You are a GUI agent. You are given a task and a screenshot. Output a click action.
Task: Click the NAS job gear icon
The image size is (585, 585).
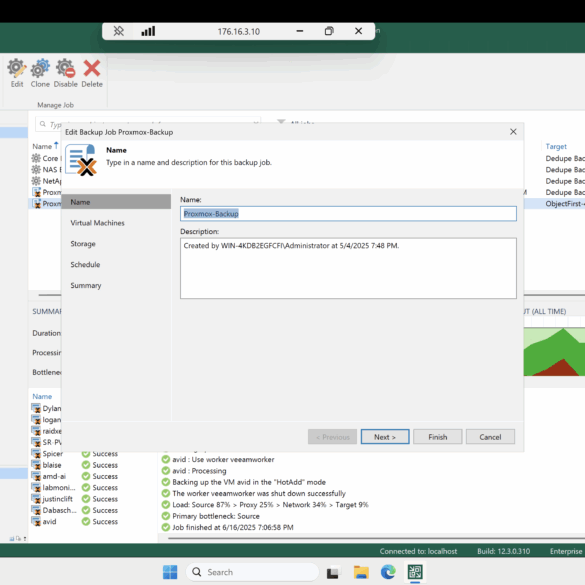(x=36, y=169)
